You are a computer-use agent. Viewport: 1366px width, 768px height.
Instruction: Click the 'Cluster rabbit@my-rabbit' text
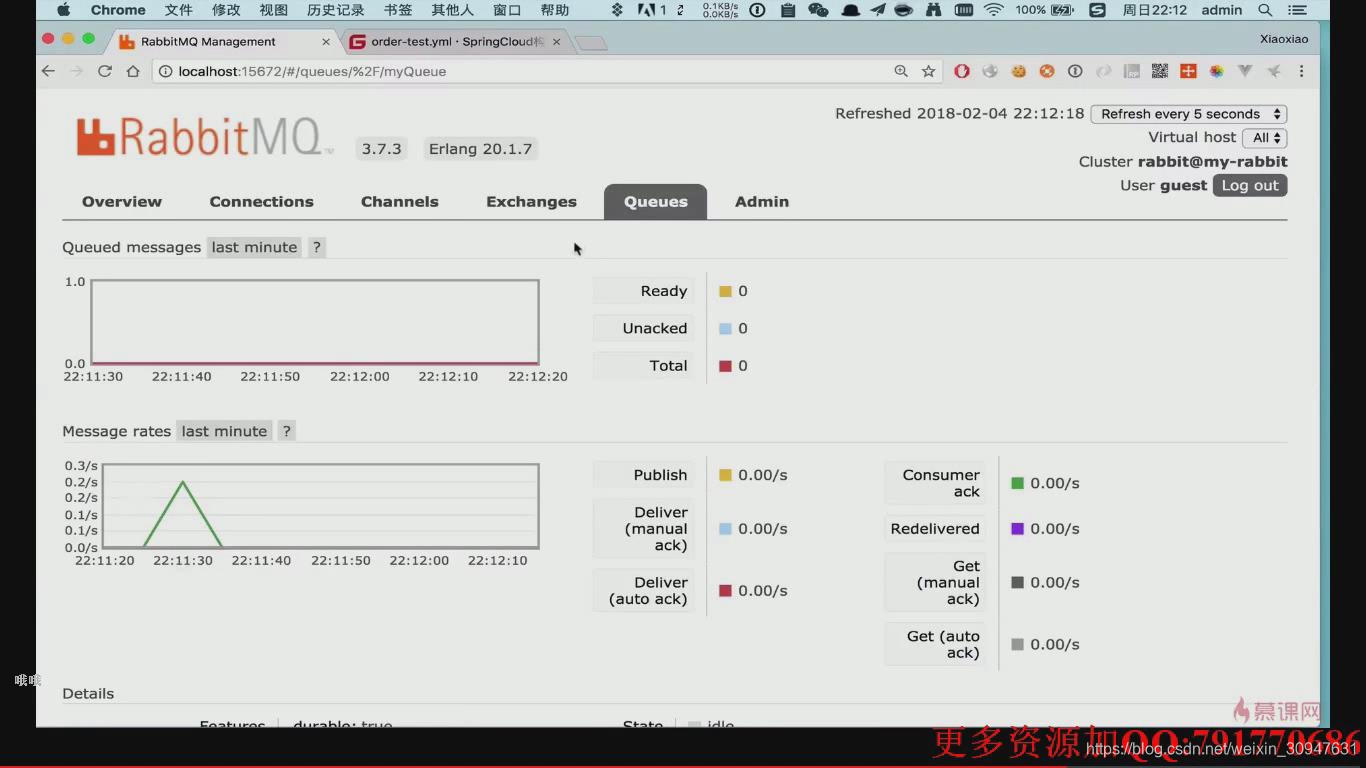[1183, 162]
